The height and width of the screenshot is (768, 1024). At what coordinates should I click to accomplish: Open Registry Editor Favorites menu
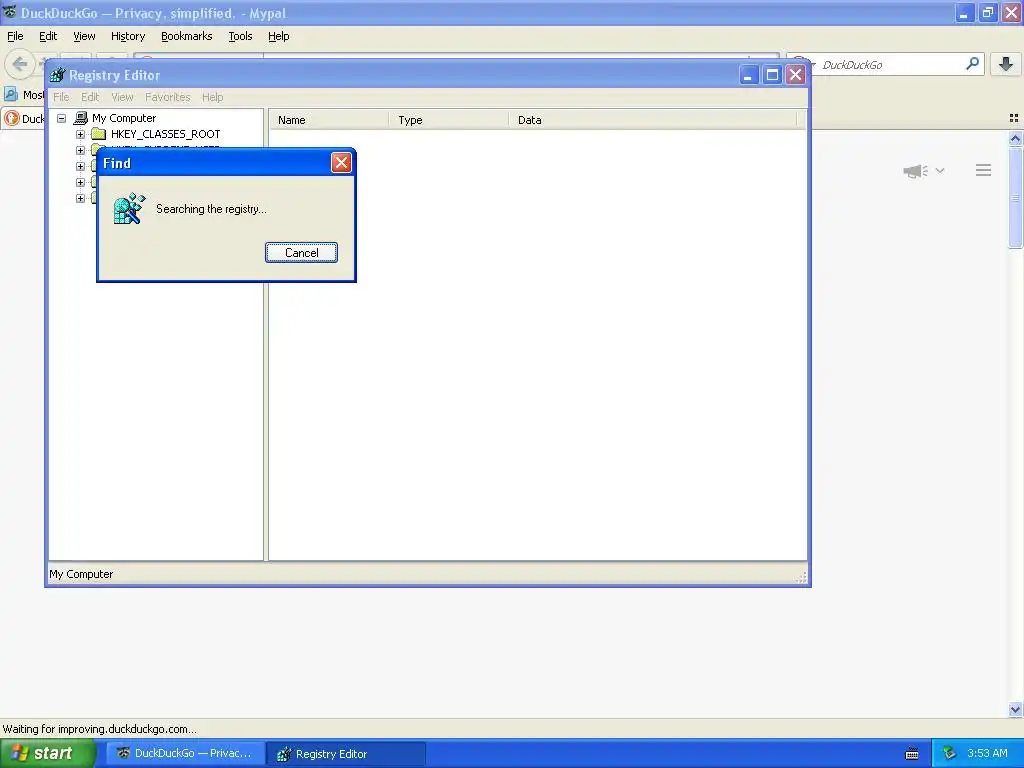click(168, 97)
